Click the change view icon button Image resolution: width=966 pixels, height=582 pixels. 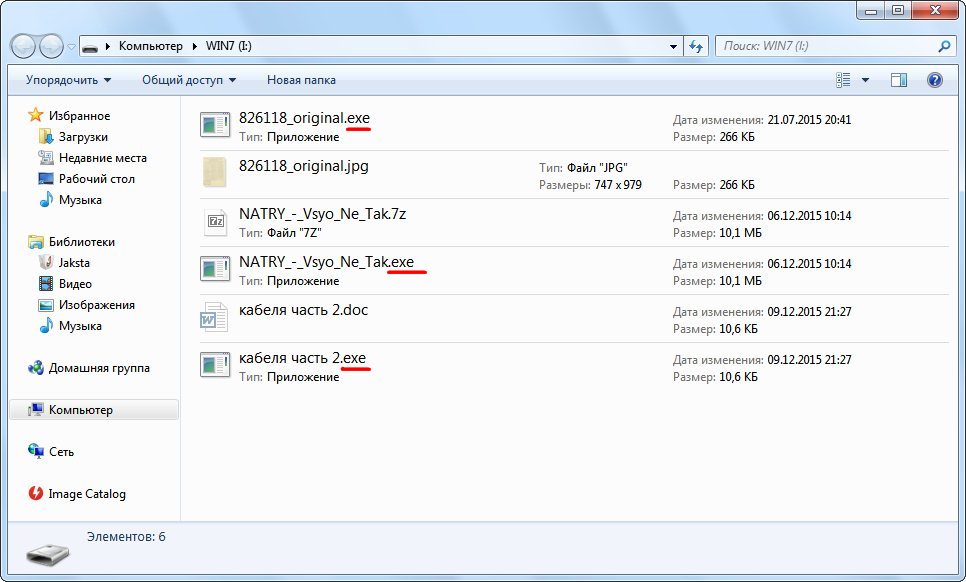pyautogui.click(x=843, y=80)
